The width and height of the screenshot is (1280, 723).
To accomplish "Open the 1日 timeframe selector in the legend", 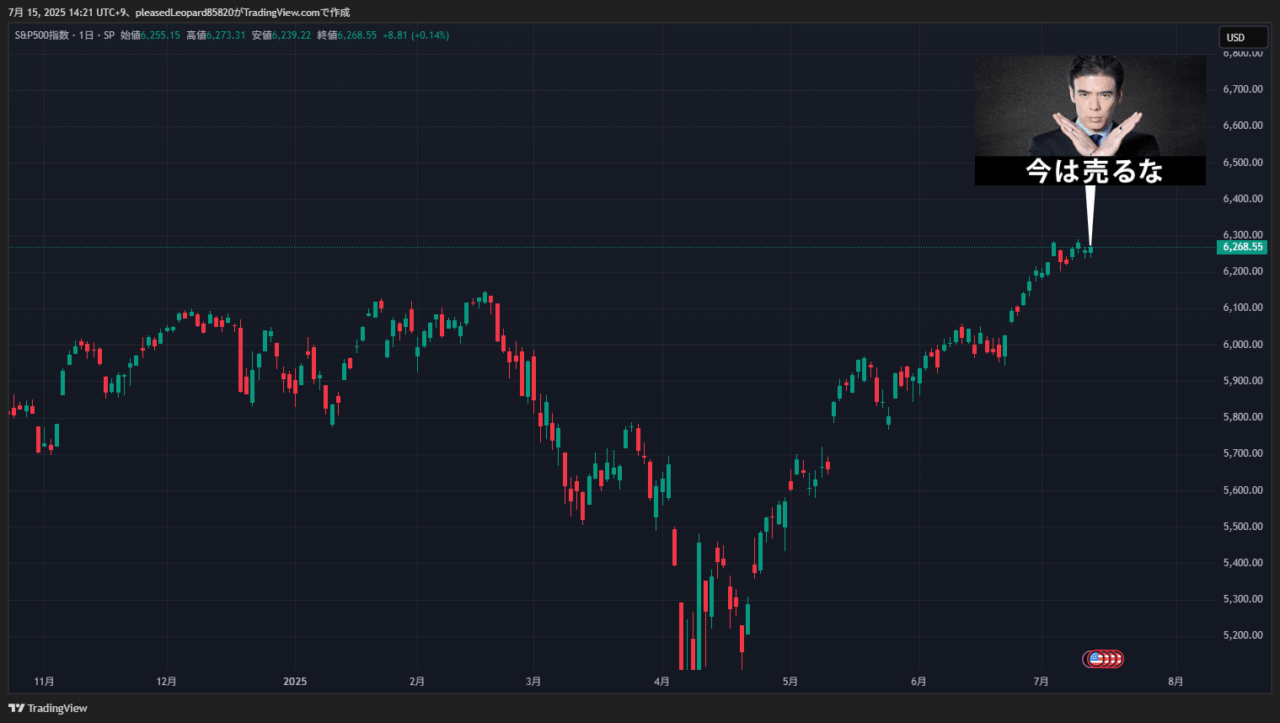I will (x=88, y=35).
